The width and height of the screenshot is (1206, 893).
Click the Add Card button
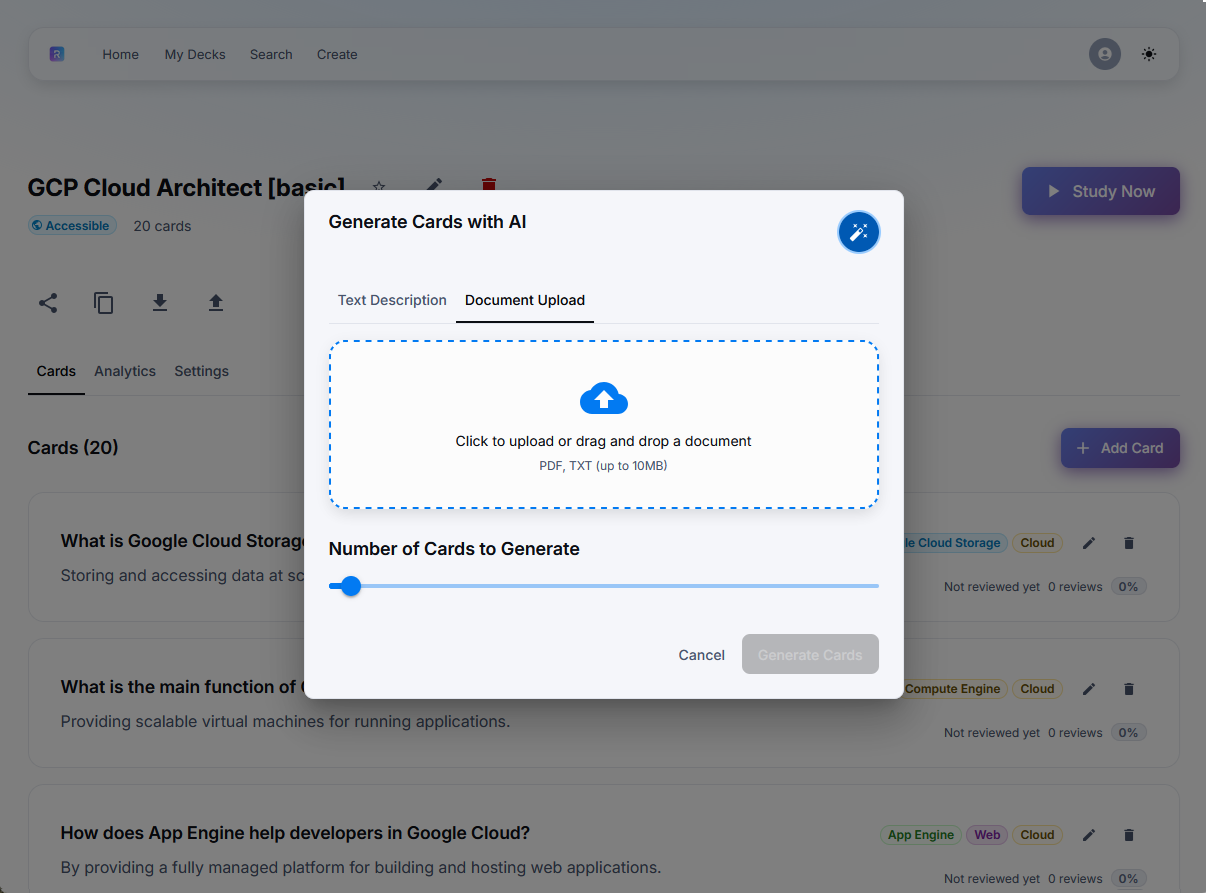tap(1120, 448)
